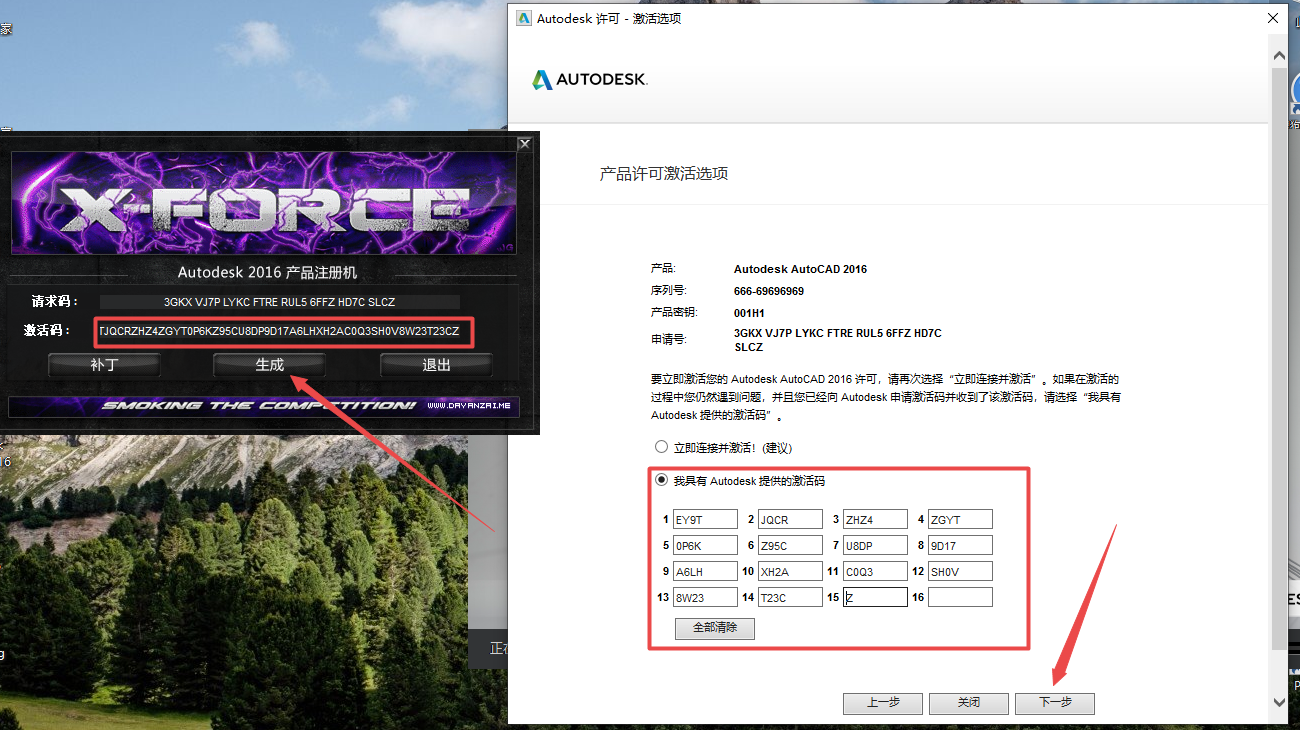Viewport: 1300px width, 730px height.
Task: Click inside the 请求码 text field
Action: pyautogui.click(x=280, y=301)
